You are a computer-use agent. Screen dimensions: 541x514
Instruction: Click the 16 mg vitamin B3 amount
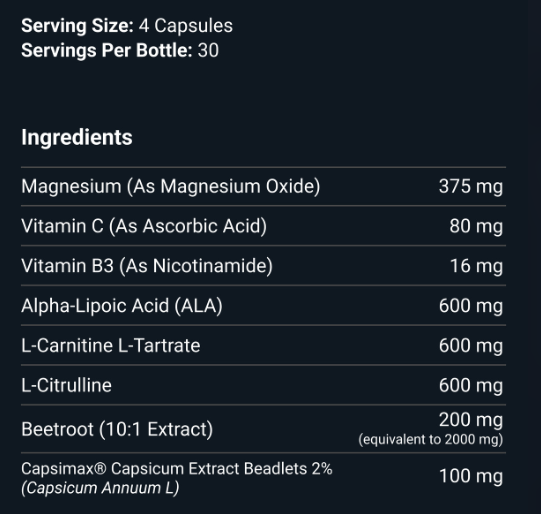(x=476, y=266)
